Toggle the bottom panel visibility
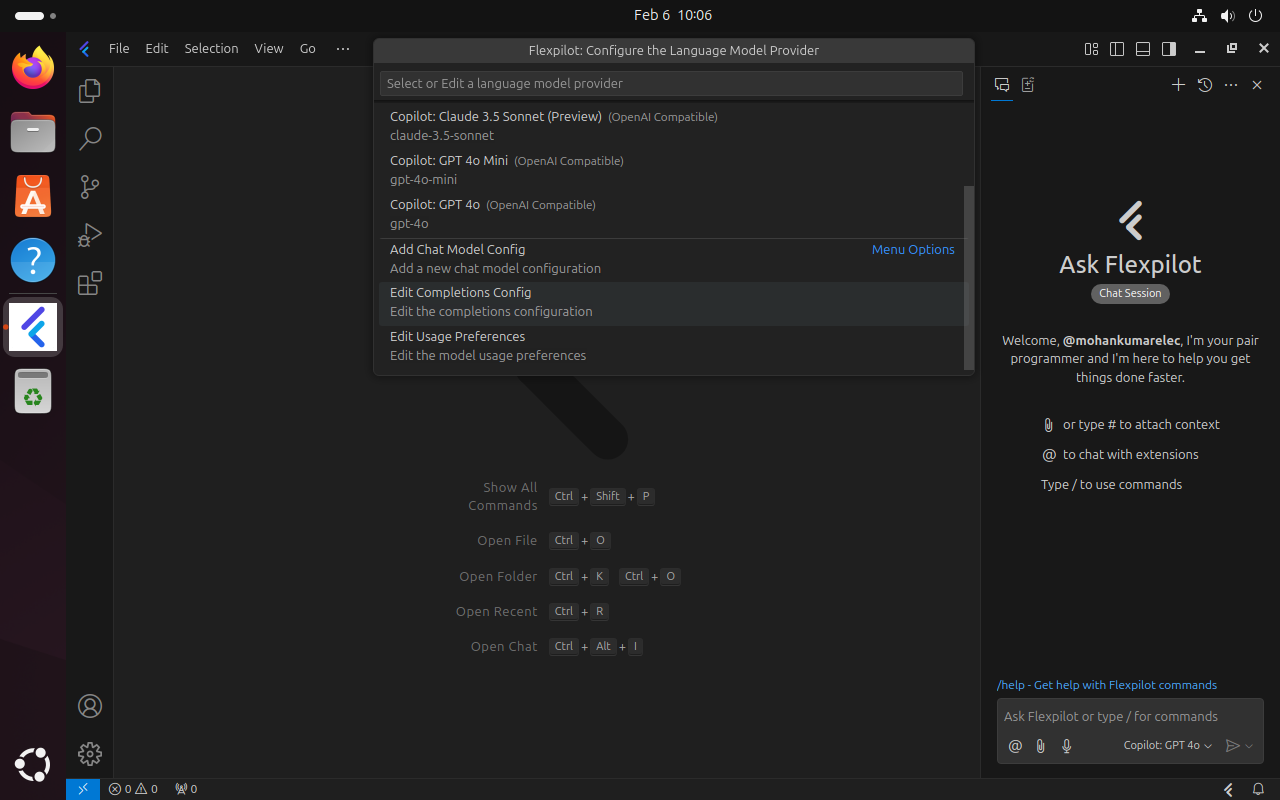The height and width of the screenshot is (800, 1280). point(1142,48)
